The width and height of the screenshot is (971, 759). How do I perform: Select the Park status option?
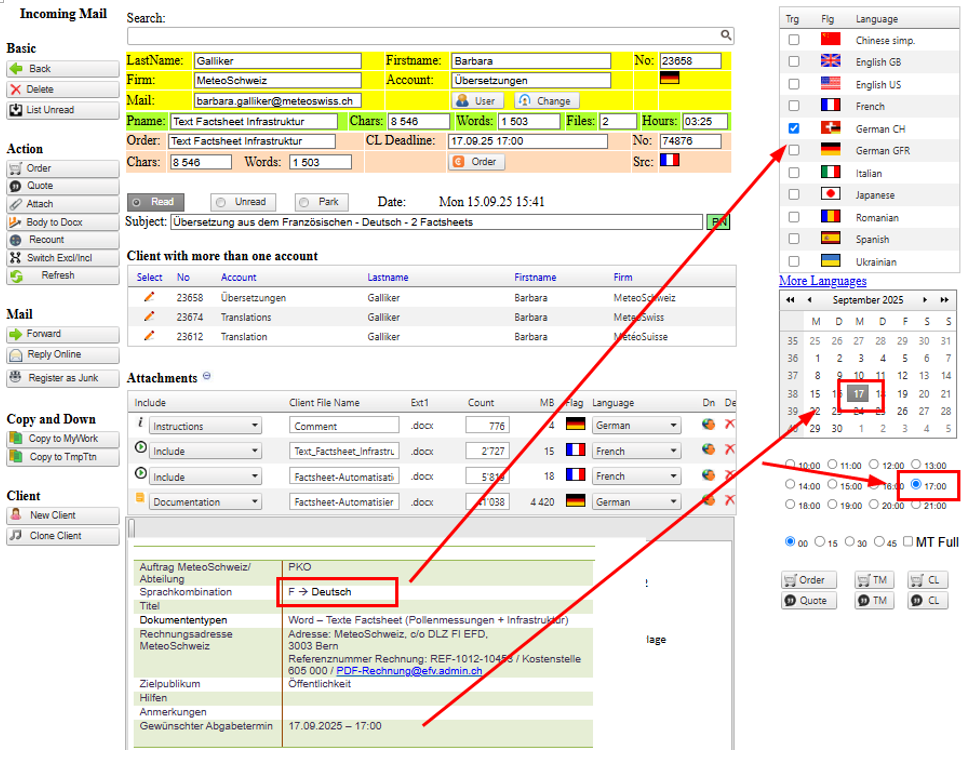(321, 202)
